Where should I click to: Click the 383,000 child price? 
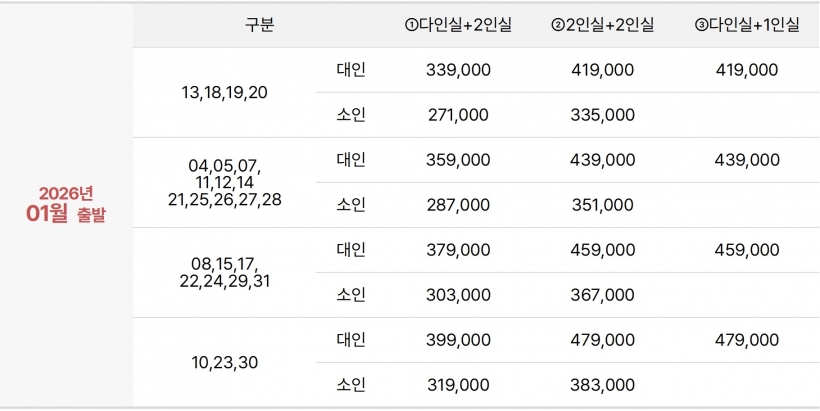click(603, 385)
